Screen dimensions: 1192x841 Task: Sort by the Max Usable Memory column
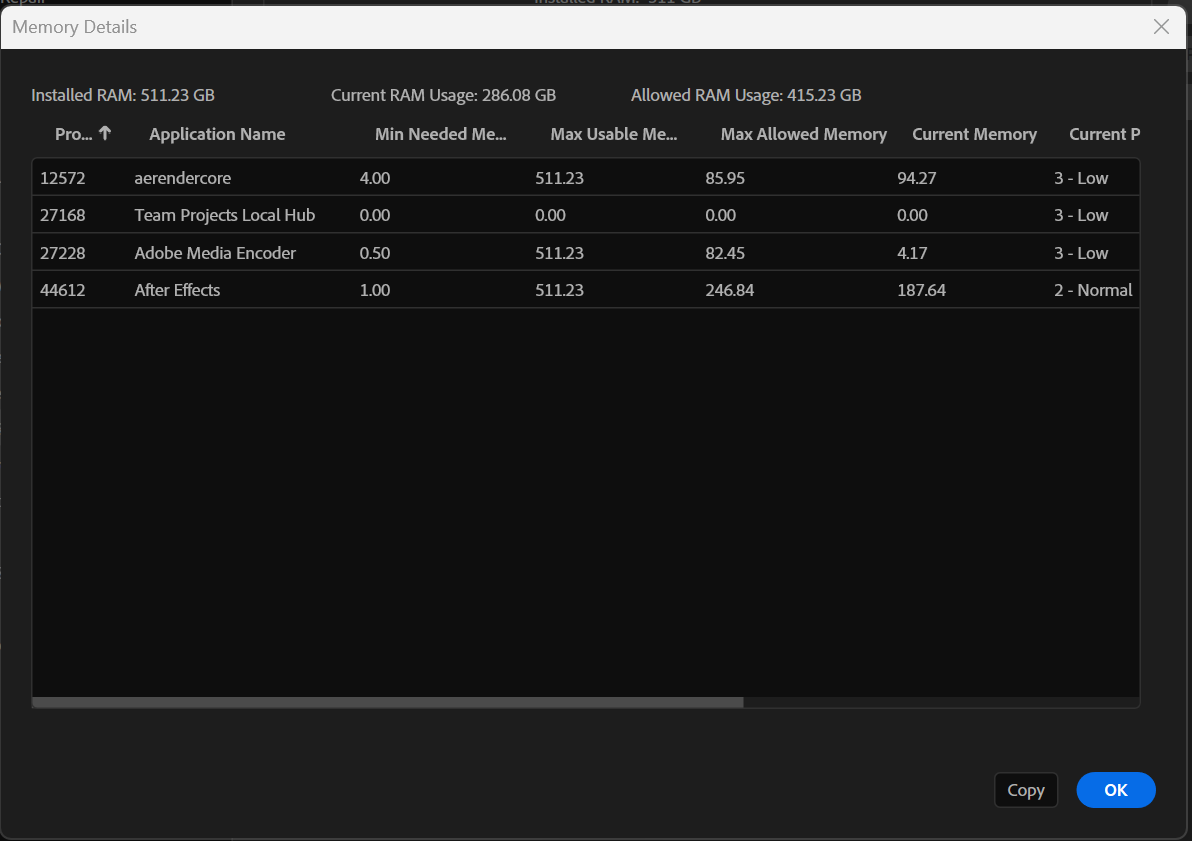coord(613,134)
